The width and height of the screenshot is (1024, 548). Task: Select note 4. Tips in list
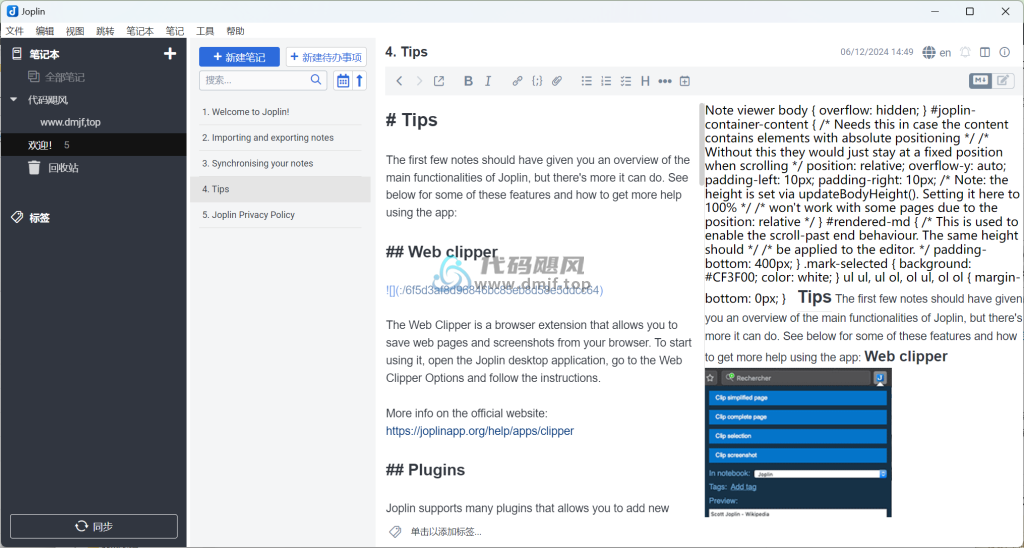point(280,189)
